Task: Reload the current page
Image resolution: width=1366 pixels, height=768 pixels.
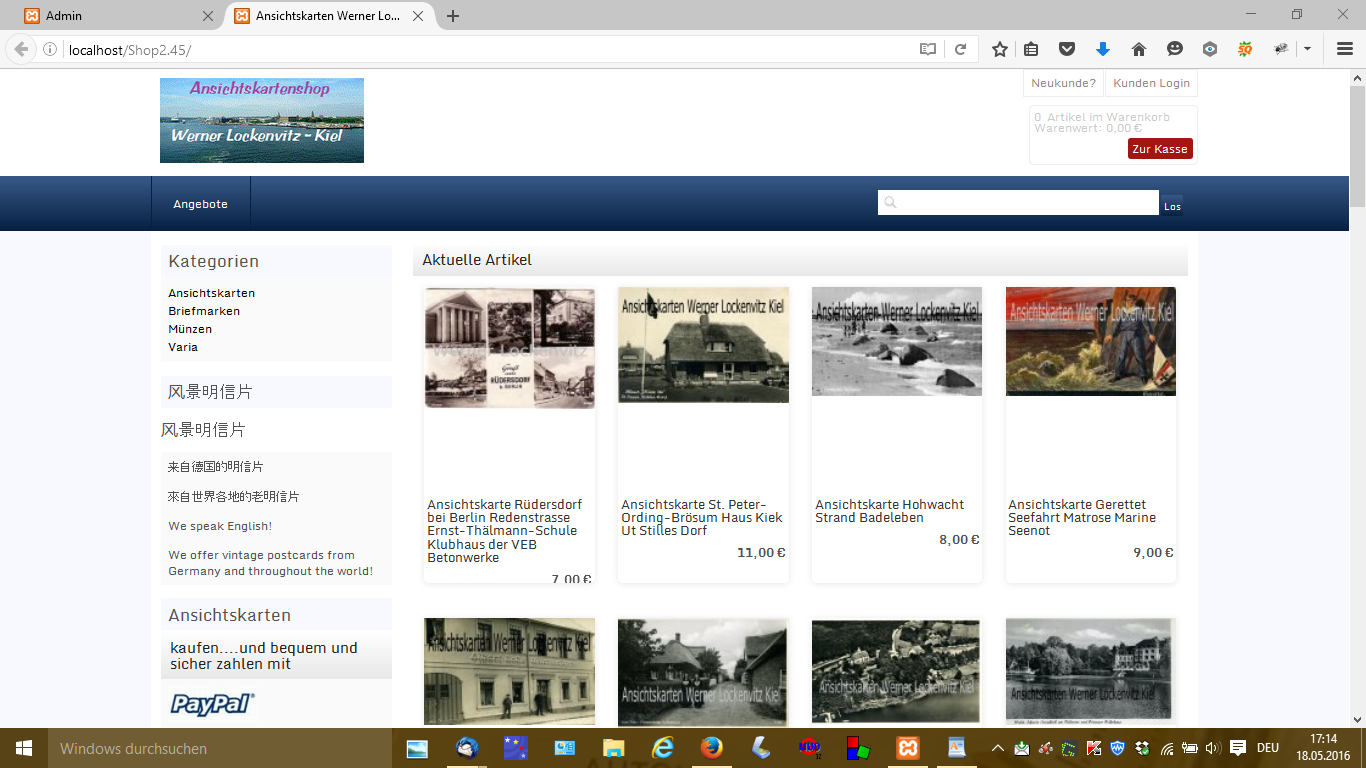Action: (960, 49)
